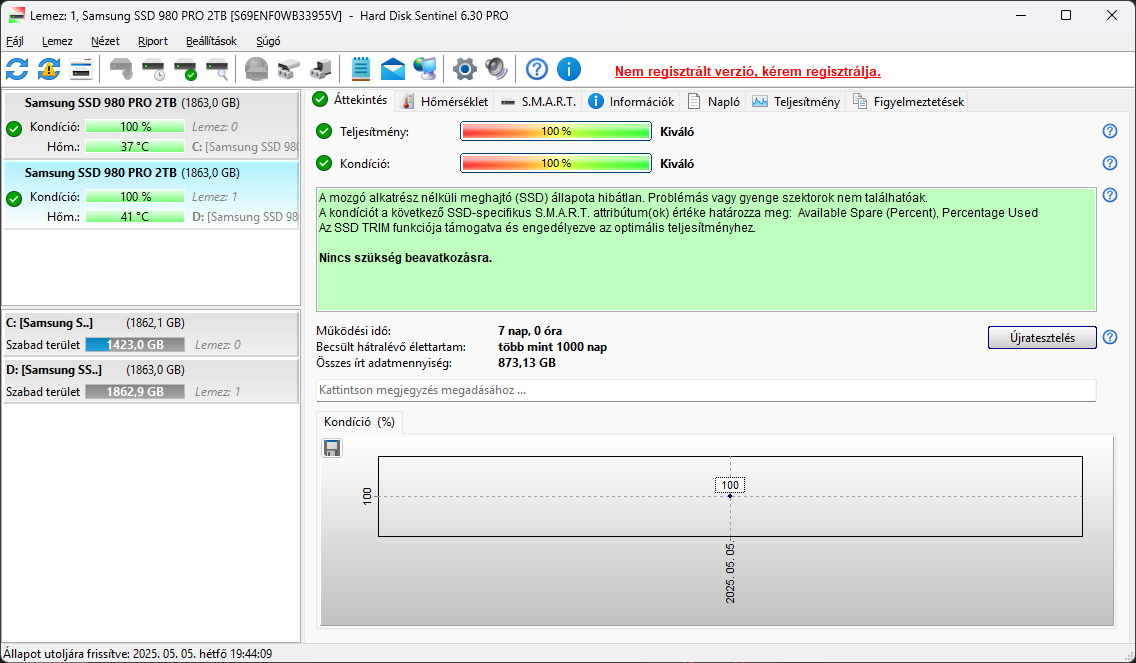Switch to the Napló tab

coord(714,102)
